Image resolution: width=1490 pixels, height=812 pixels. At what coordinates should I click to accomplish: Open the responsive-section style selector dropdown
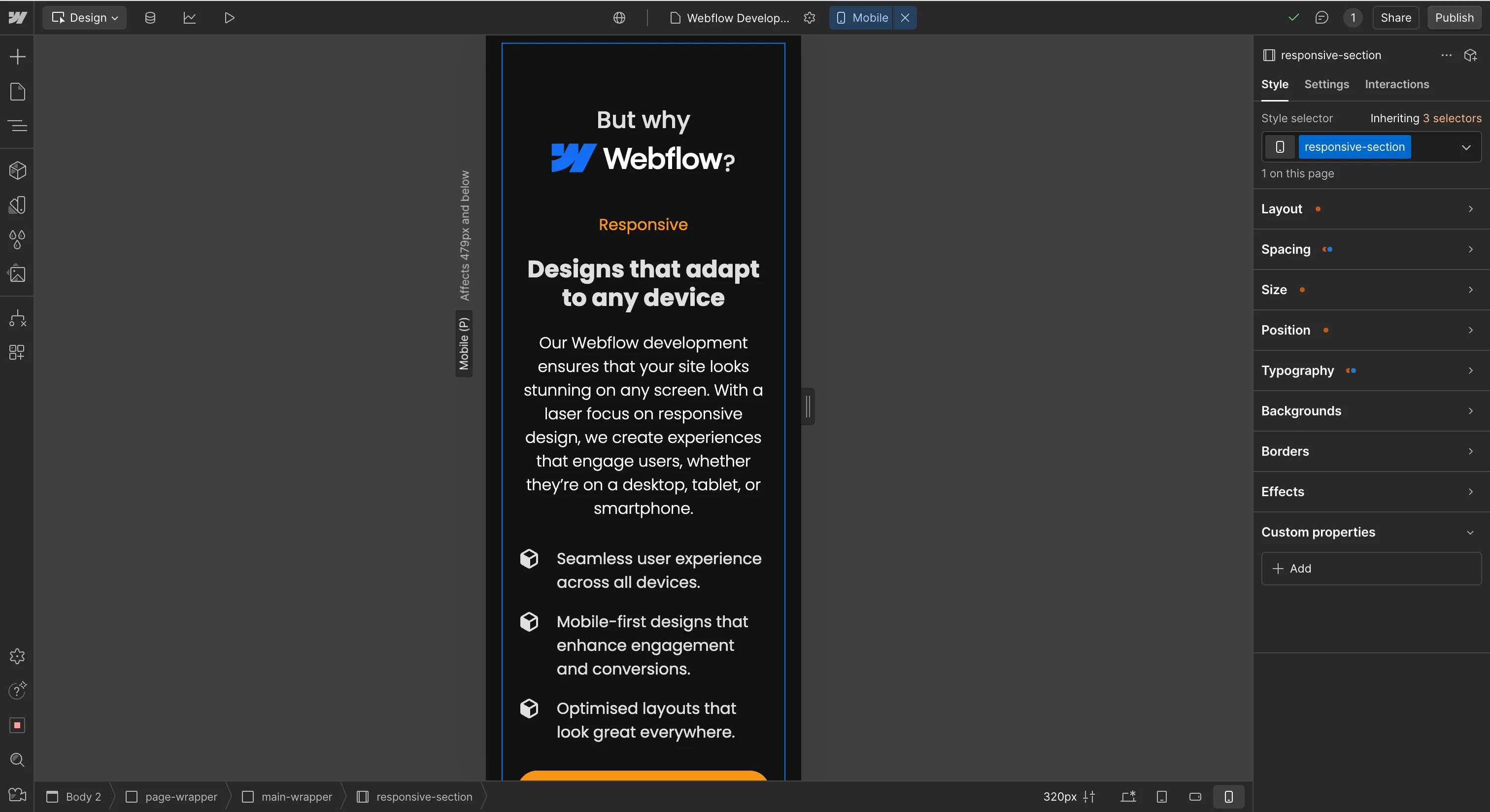[1466, 146]
